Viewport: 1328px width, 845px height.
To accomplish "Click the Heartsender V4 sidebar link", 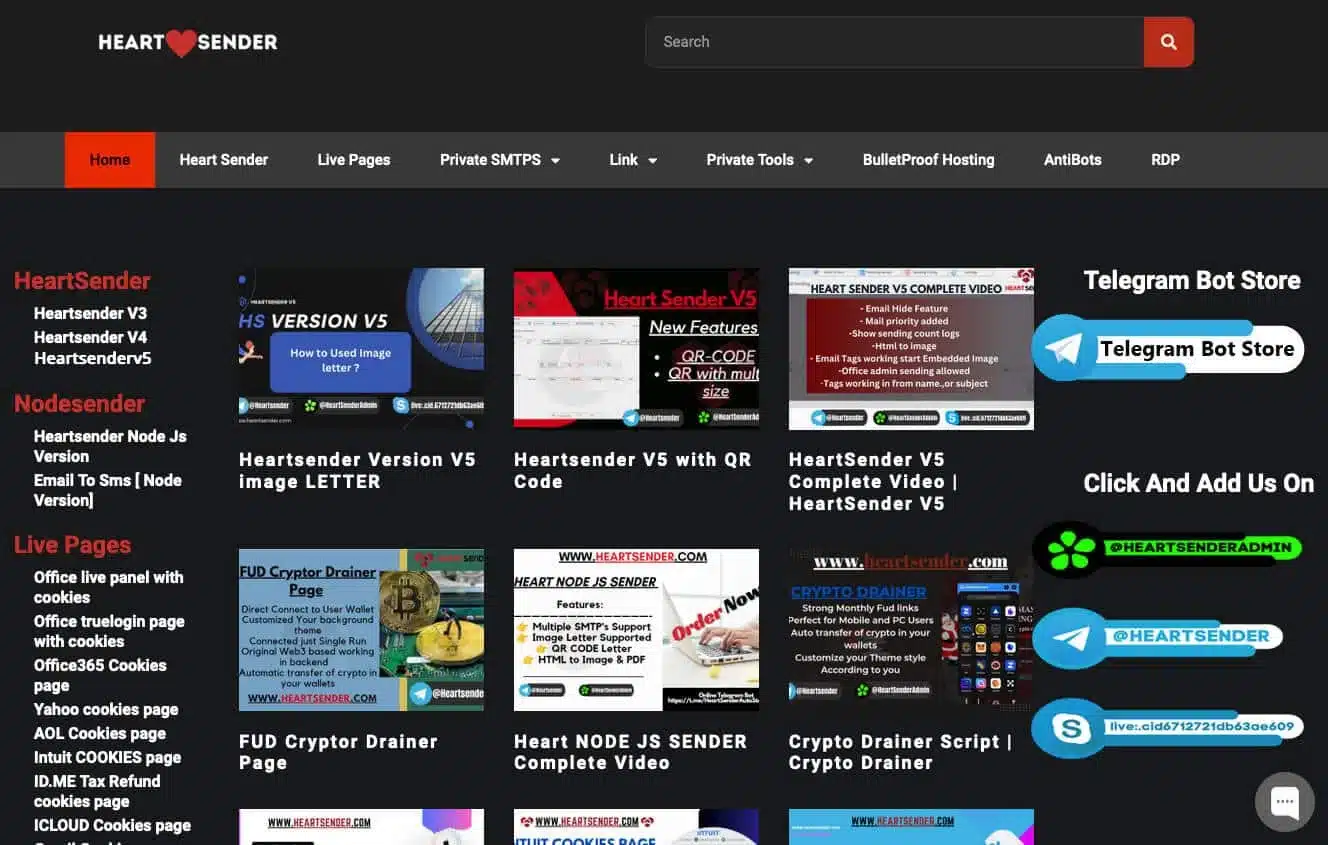I will tap(90, 337).
